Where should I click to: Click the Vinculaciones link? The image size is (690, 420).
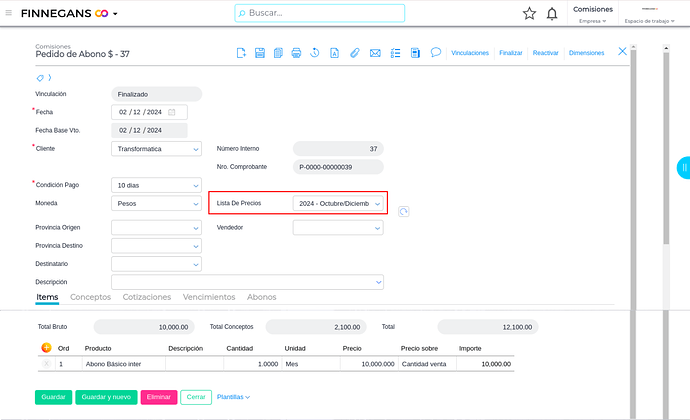tap(469, 52)
